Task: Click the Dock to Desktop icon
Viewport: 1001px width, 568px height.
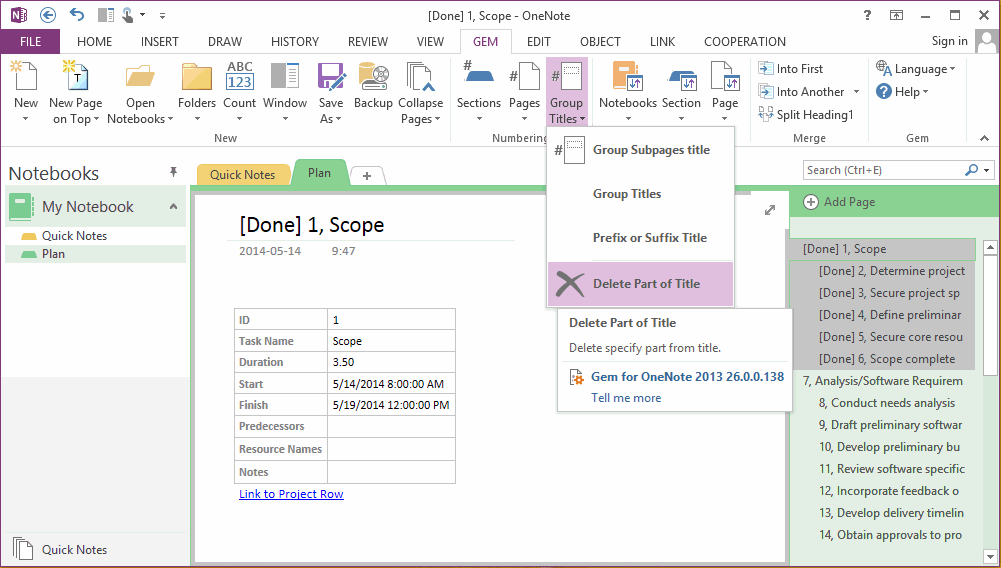Action: pyautogui.click(x=106, y=15)
